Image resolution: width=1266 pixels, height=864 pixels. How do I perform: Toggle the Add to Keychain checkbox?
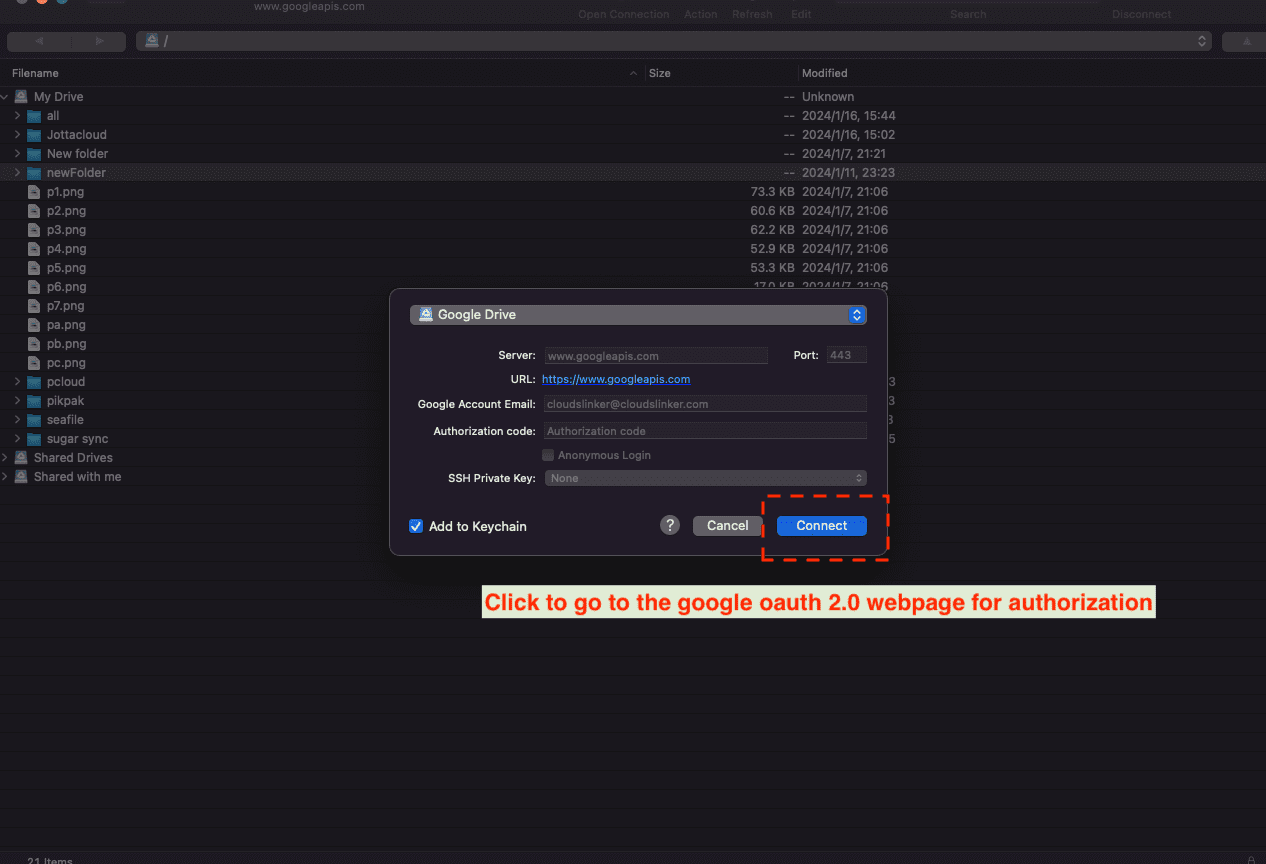(x=416, y=526)
